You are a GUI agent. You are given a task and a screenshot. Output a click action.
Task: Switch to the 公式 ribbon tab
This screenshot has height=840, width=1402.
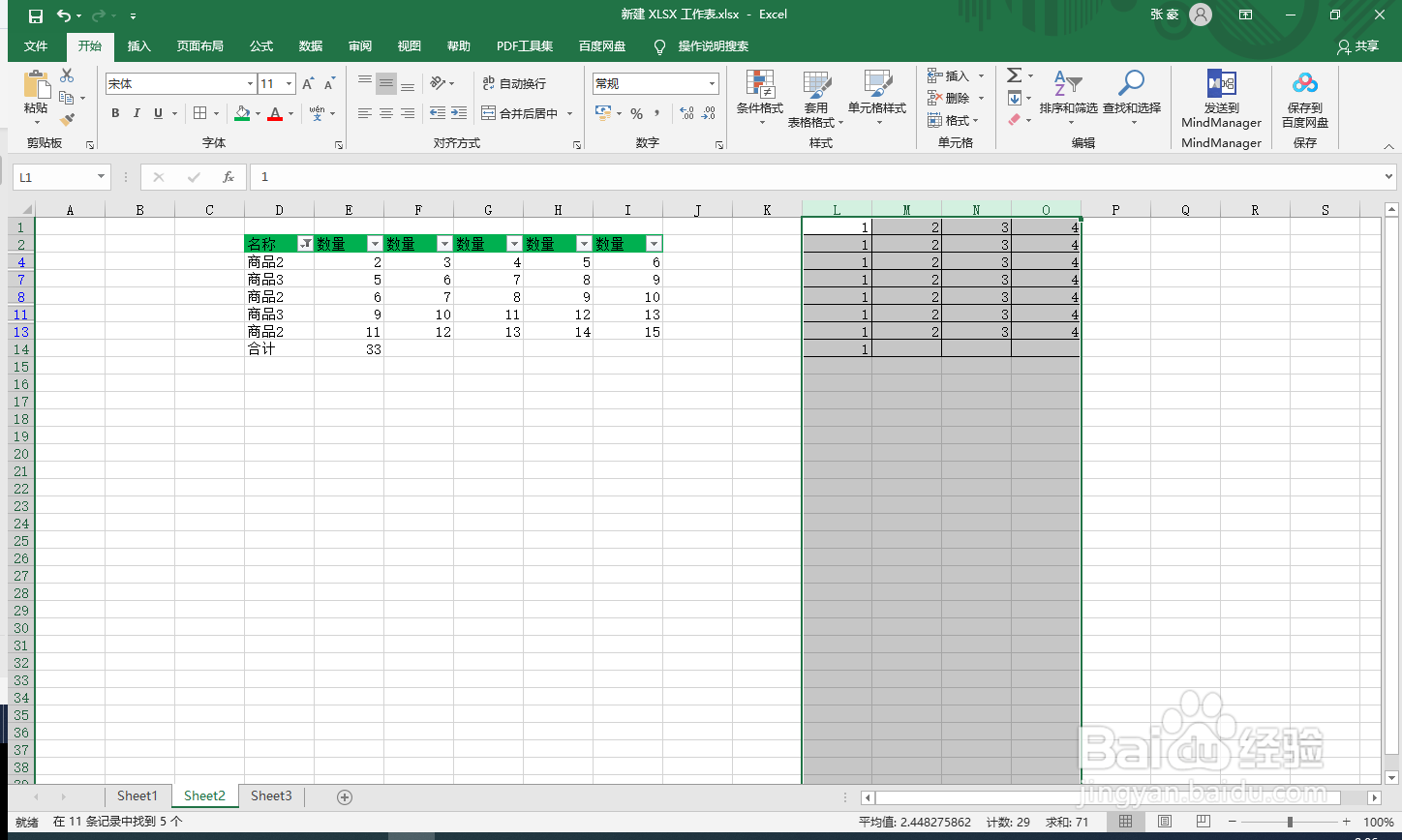click(x=261, y=46)
